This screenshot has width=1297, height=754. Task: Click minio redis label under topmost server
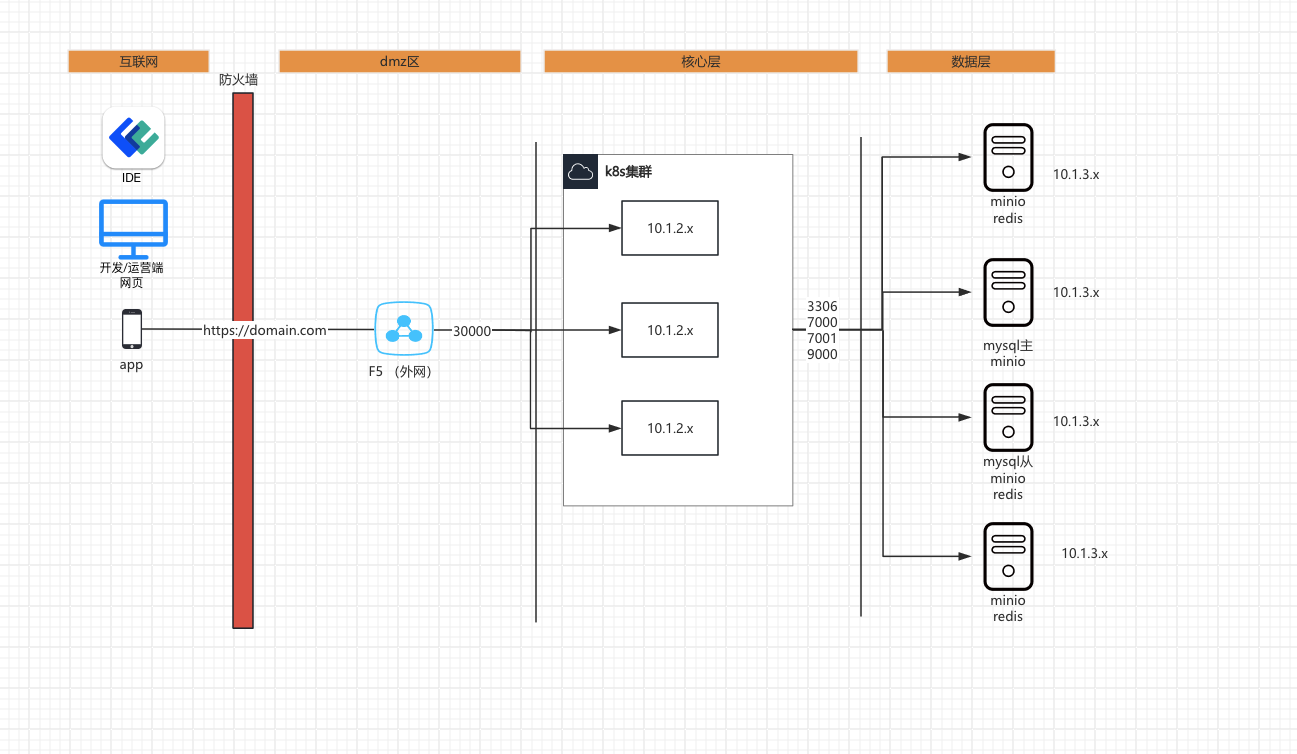[1008, 210]
